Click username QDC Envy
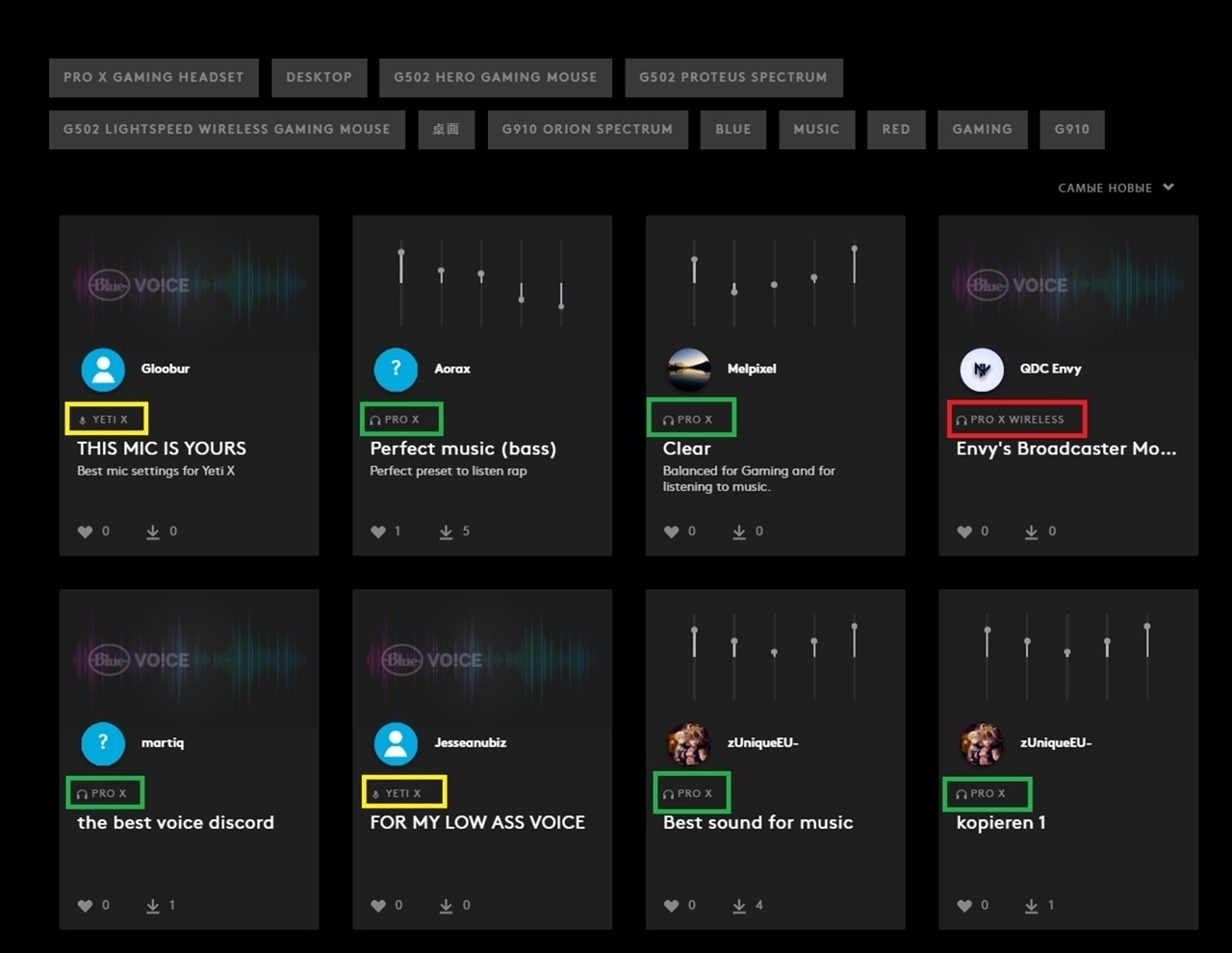This screenshot has height=953, width=1232. [1051, 370]
